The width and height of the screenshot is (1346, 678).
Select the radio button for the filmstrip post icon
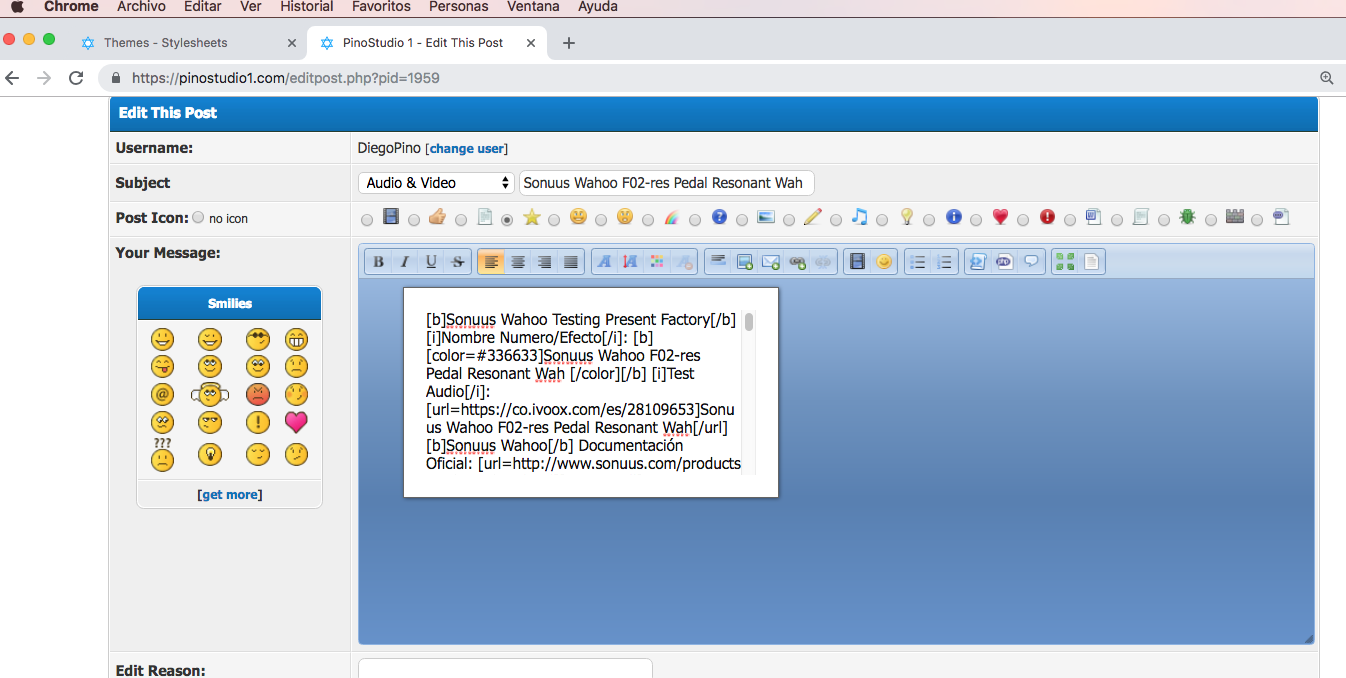click(367, 219)
